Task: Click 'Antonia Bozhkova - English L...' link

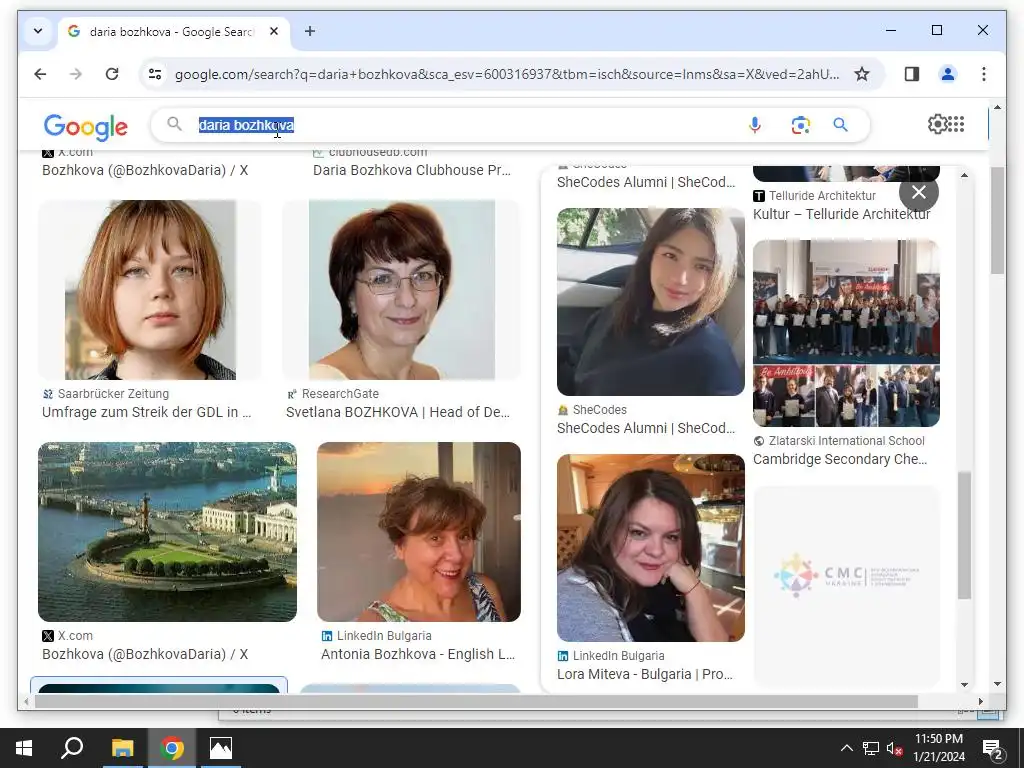Action: click(x=418, y=654)
